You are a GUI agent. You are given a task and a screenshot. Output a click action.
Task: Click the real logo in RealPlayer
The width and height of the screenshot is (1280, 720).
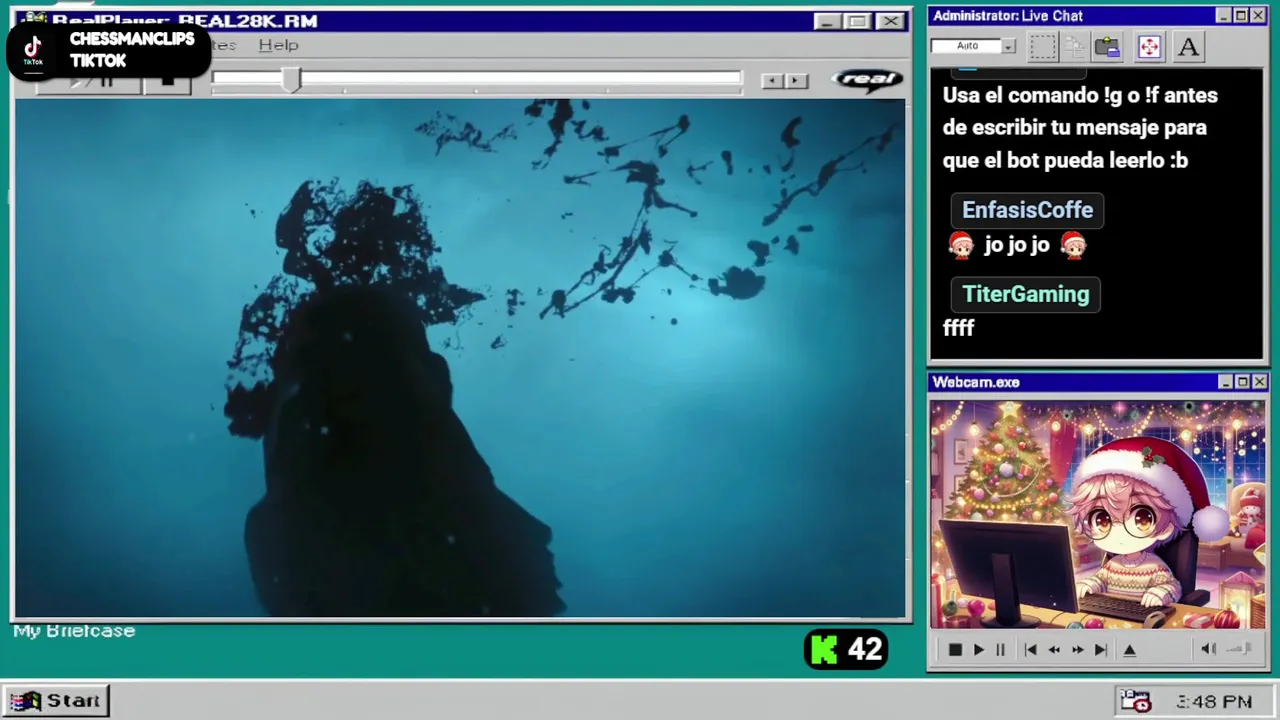(x=867, y=80)
